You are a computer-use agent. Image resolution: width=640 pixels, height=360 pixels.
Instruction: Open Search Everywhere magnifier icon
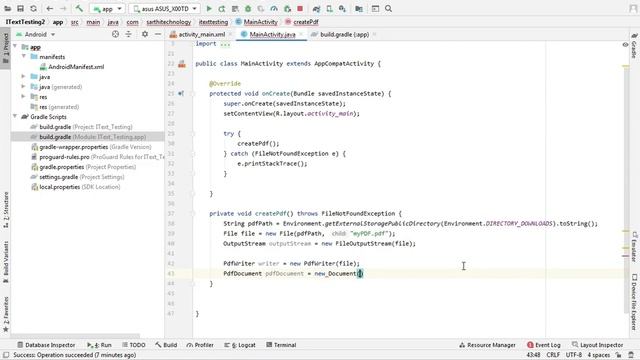tap(388, 9)
